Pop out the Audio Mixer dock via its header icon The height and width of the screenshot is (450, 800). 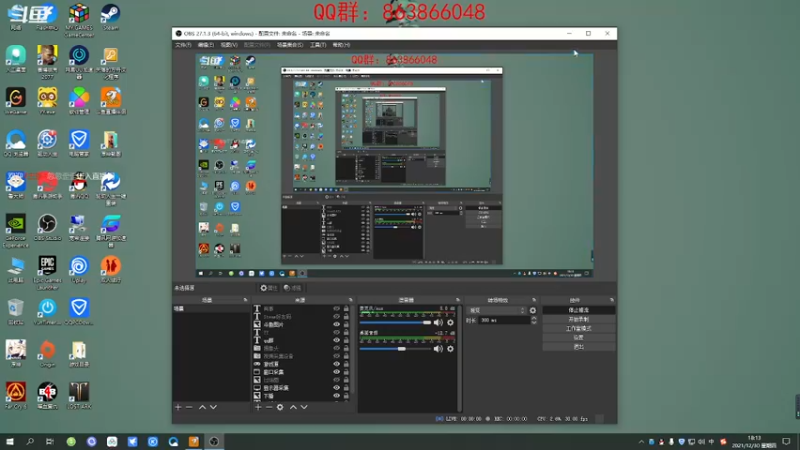pos(458,300)
